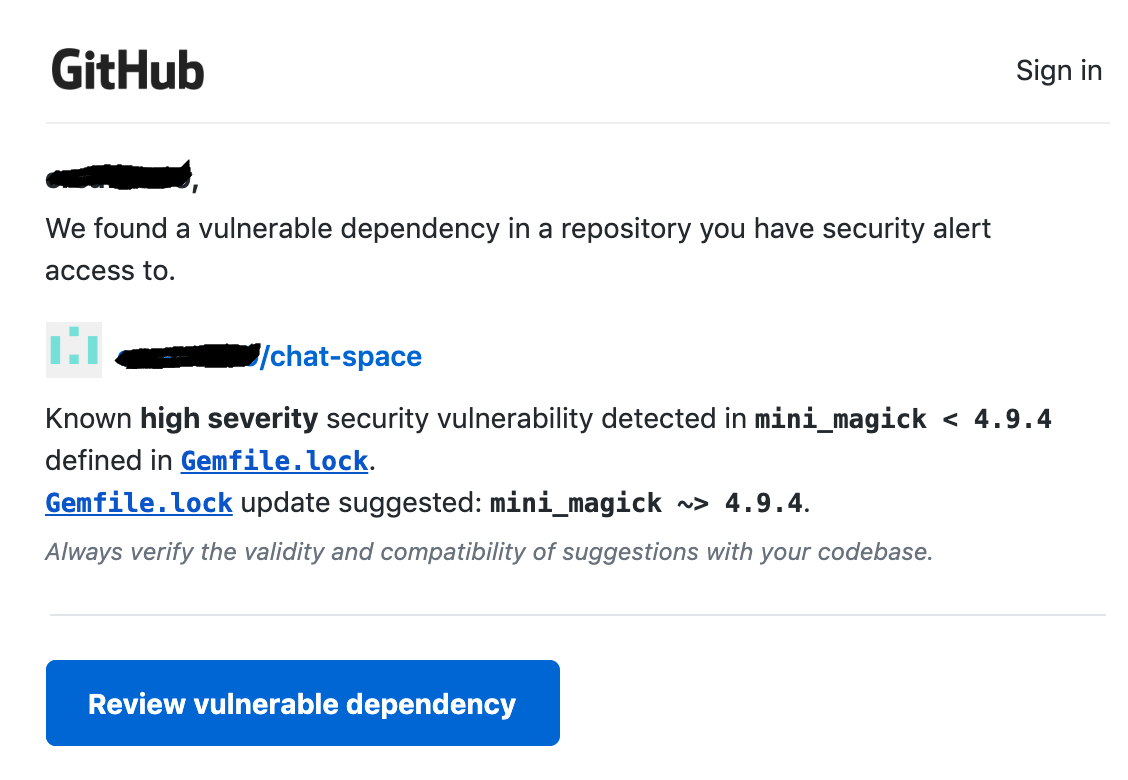Click the "update suggested:" text
The width and height of the screenshot is (1128, 780).
pos(361,502)
